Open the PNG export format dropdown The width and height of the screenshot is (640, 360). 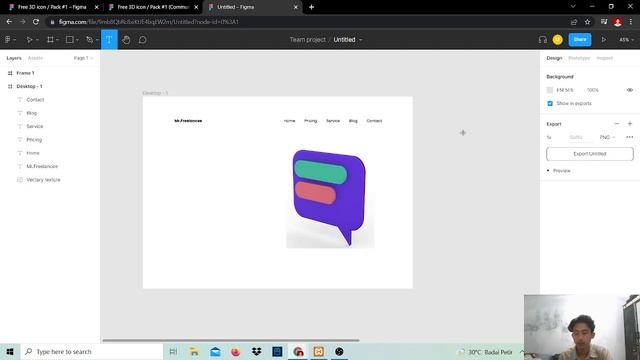[x=607, y=137]
